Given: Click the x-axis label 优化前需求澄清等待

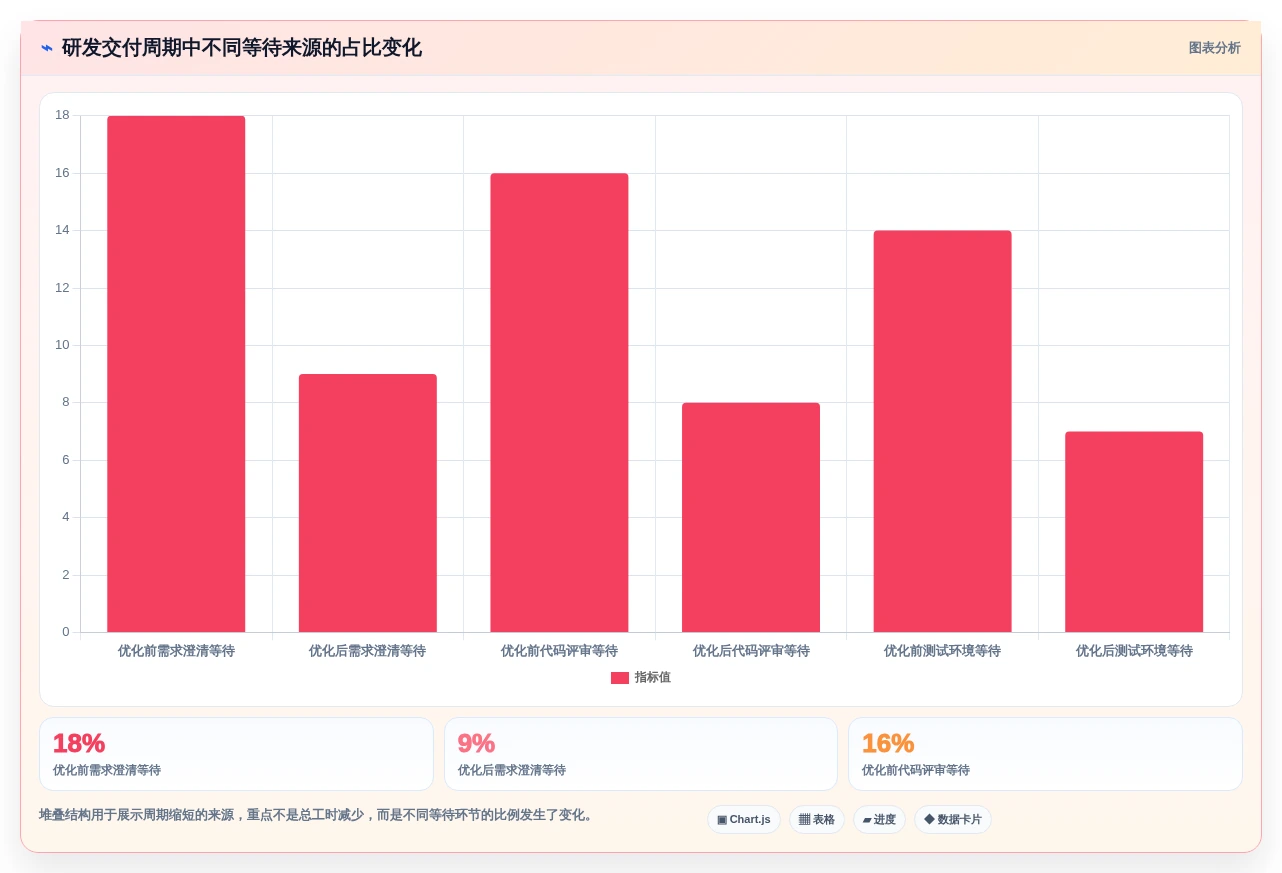Looking at the screenshot, I should click(x=176, y=651).
